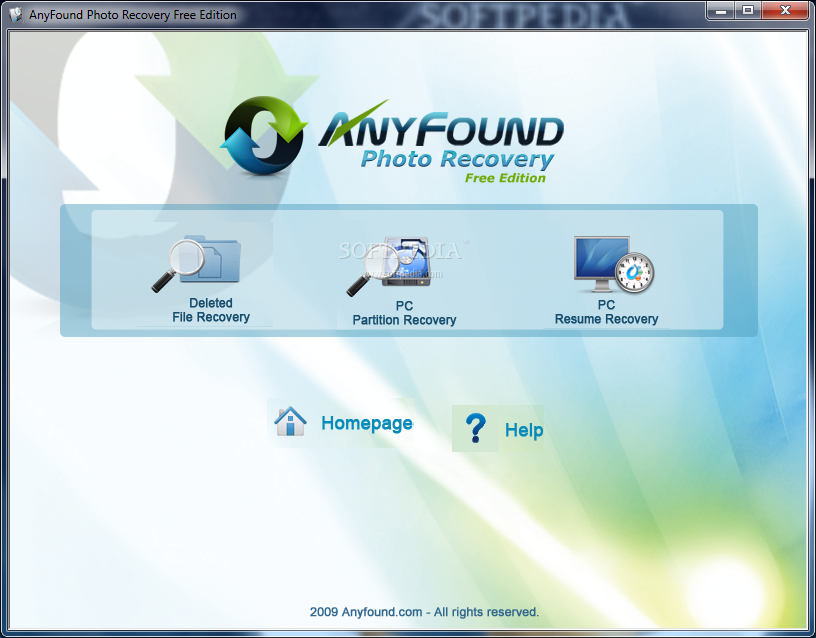Open the Deleted File Recovery folder icon
Viewport: 816px width, 638px height.
pyautogui.click(x=196, y=264)
